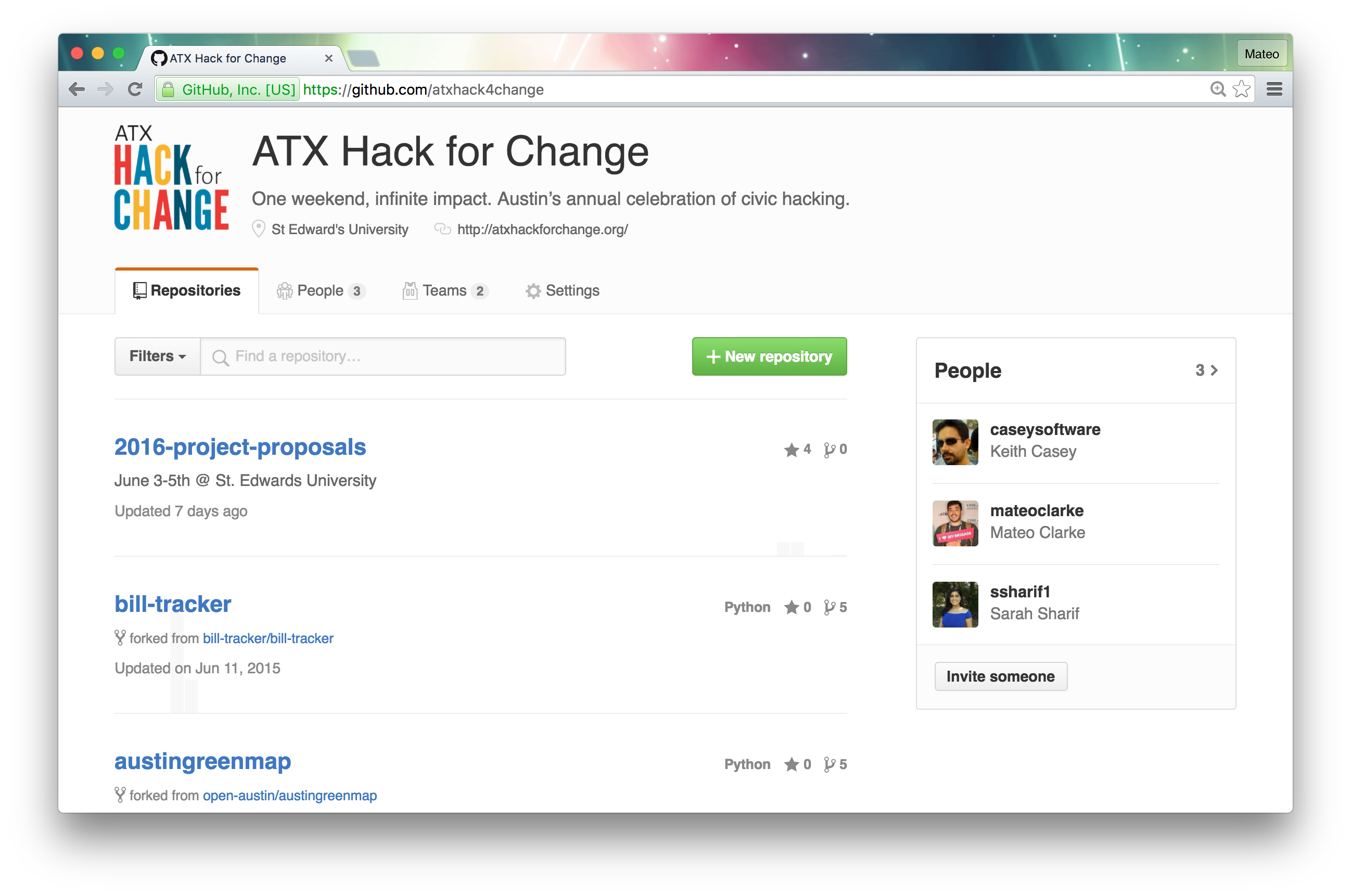Select the New repository button

768,356
